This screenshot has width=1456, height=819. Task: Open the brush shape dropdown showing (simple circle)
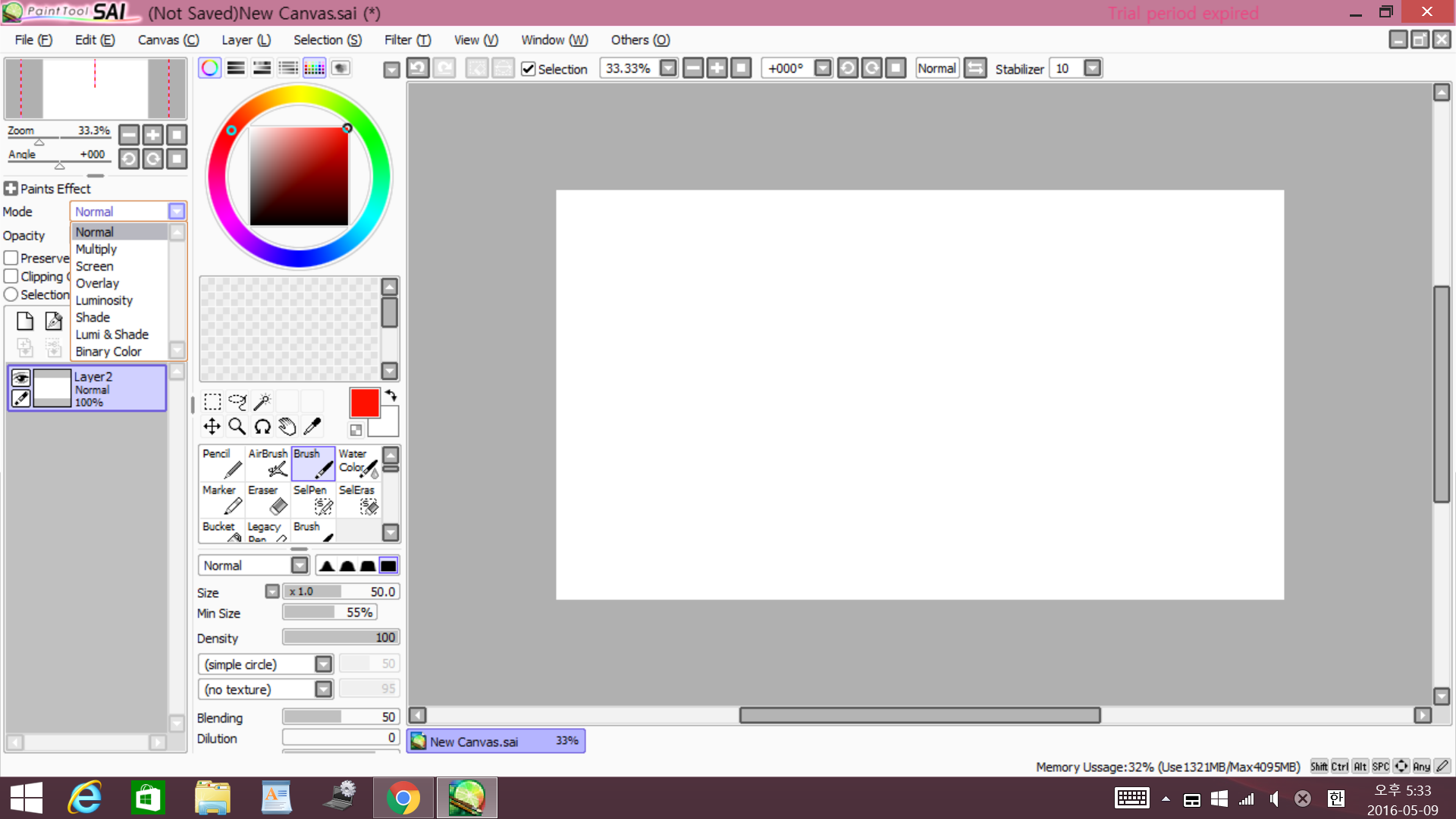tap(325, 664)
